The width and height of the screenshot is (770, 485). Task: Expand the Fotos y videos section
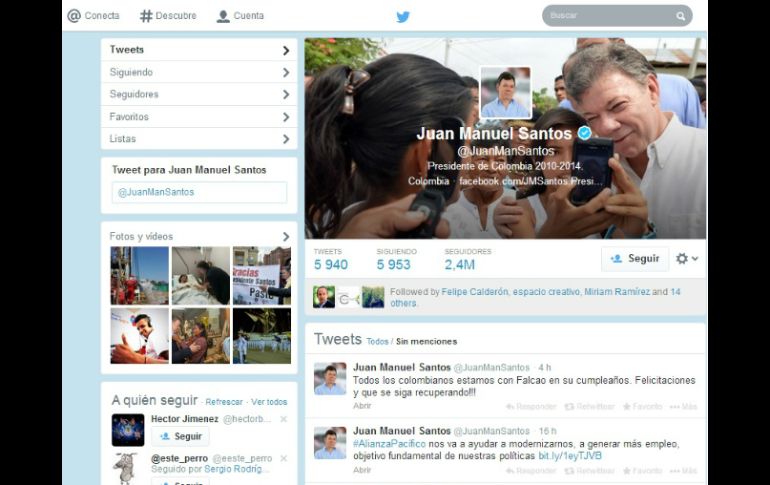pos(286,237)
